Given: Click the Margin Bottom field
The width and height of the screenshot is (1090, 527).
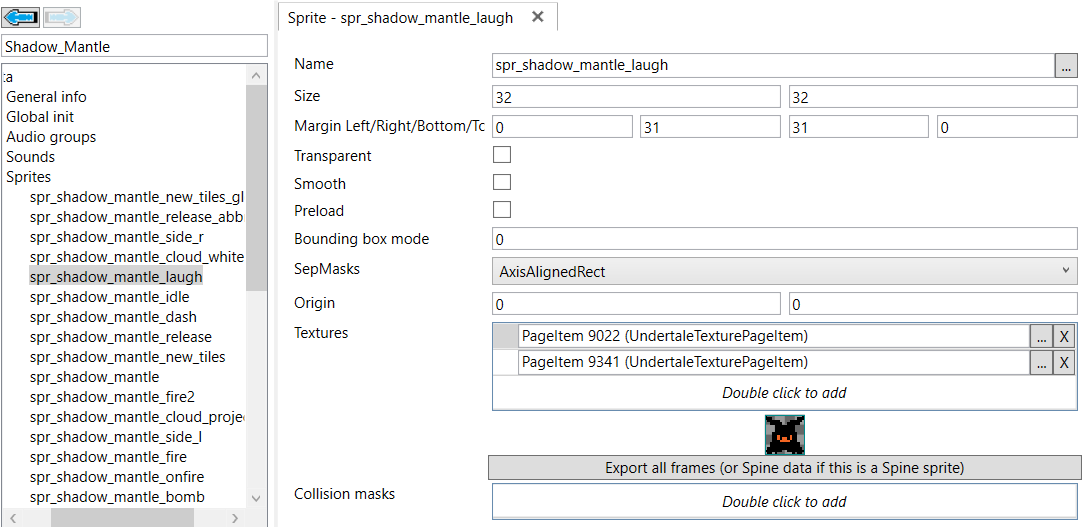Looking at the screenshot, I should [859, 127].
